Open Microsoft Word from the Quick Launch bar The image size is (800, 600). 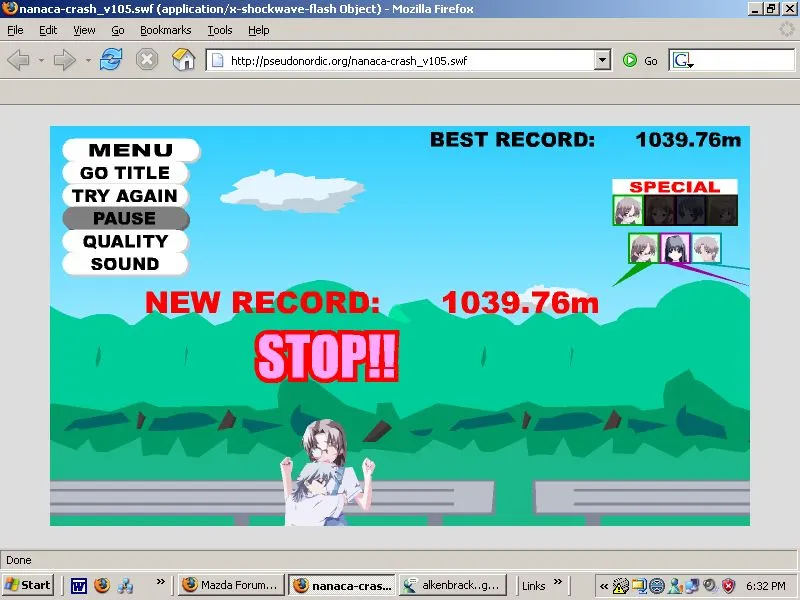coord(79,585)
